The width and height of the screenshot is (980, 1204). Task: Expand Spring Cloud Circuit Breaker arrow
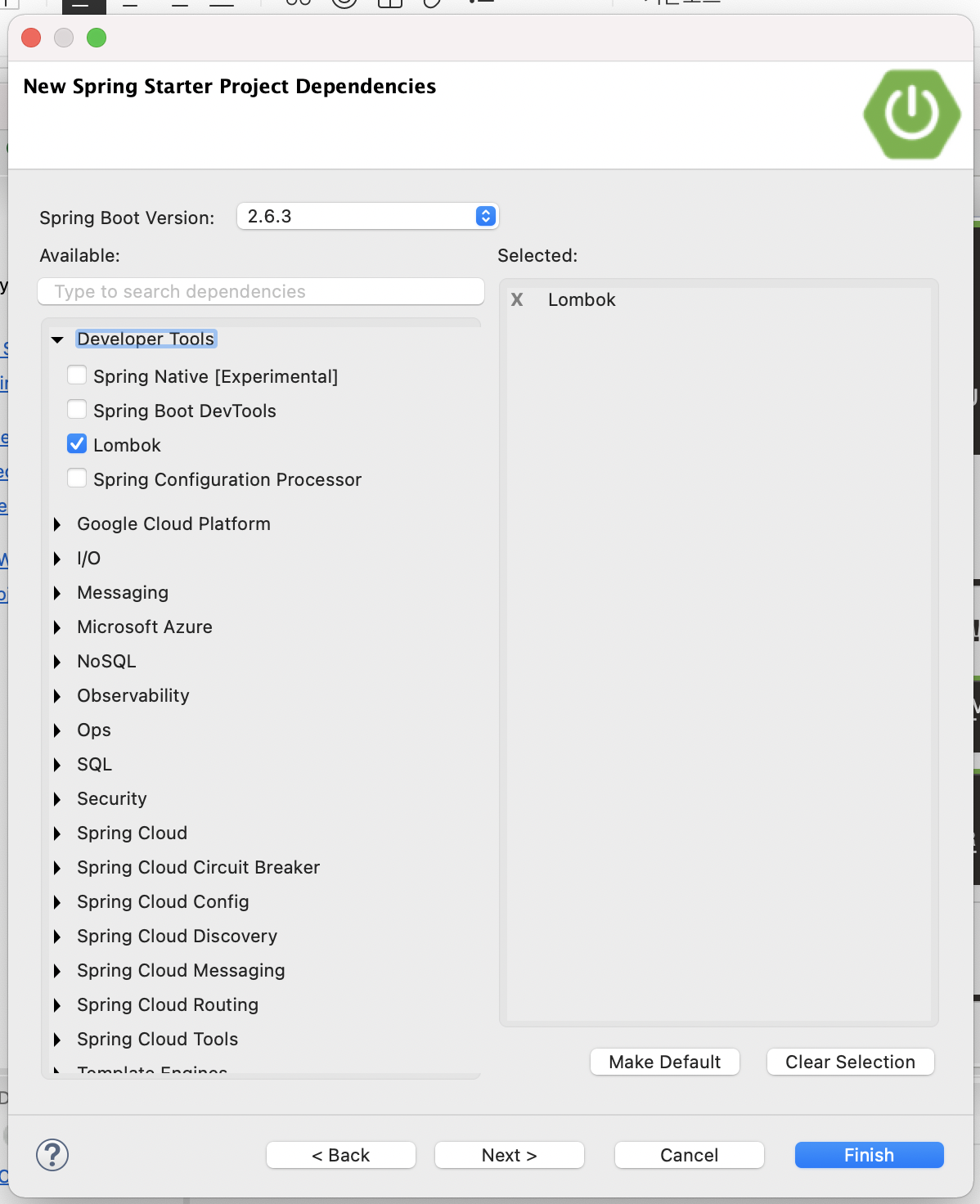click(57, 868)
